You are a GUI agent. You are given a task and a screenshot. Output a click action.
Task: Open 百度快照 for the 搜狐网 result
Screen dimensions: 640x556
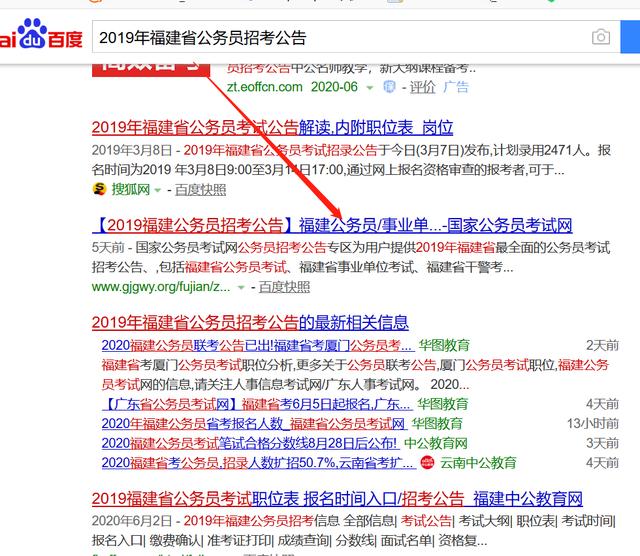[200, 189]
